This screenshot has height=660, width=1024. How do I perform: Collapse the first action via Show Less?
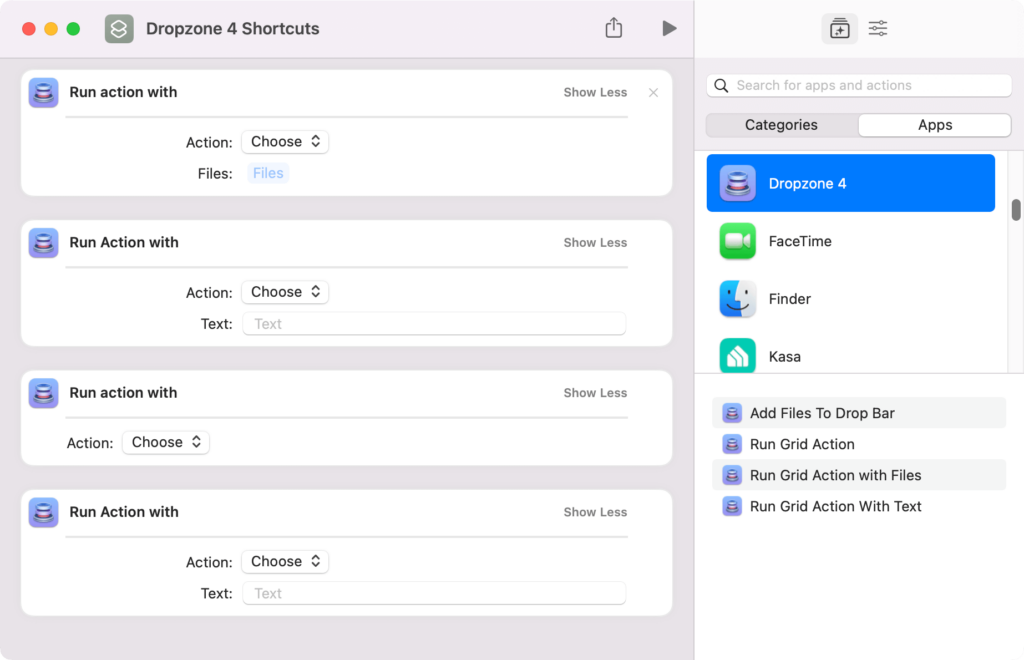point(594,92)
